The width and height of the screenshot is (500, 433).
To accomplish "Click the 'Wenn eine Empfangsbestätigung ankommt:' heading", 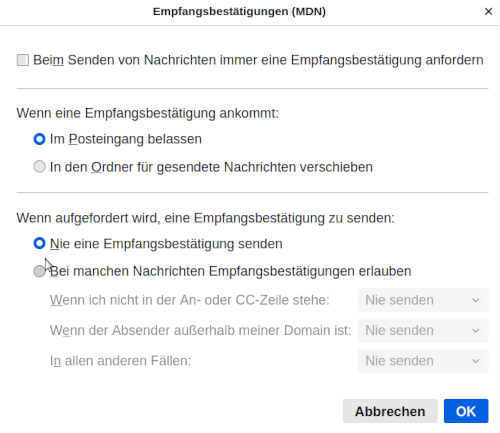I will 147,113.
